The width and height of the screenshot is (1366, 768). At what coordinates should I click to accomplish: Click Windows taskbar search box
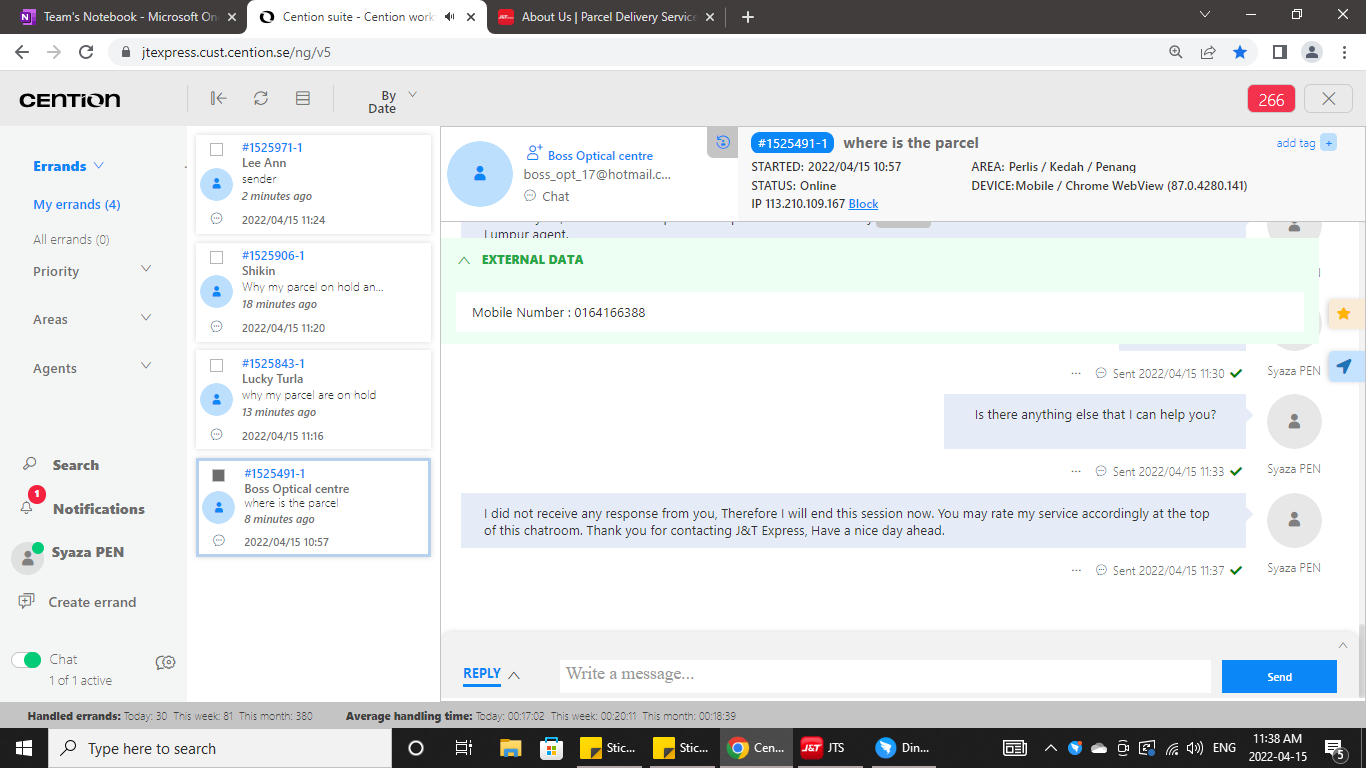(217, 748)
